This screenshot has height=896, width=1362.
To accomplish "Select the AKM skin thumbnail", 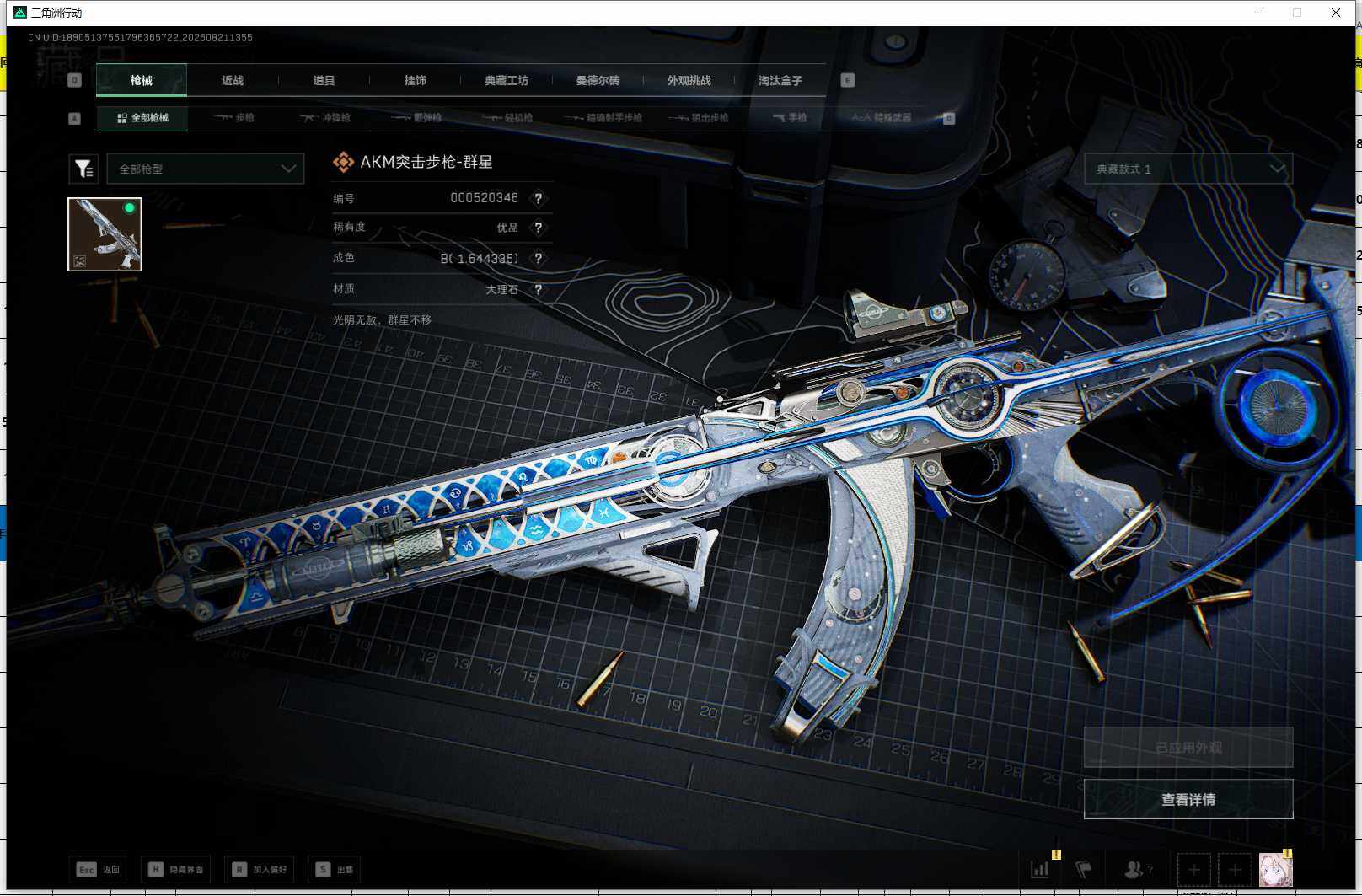I will pos(105,234).
